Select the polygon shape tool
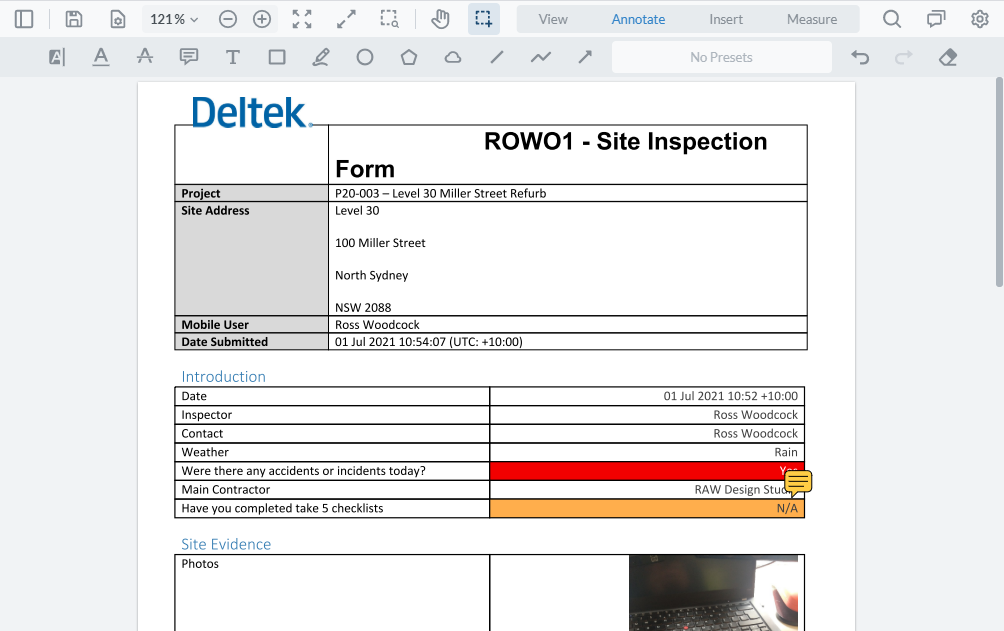This screenshot has width=1004, height=631. (409, 58)
